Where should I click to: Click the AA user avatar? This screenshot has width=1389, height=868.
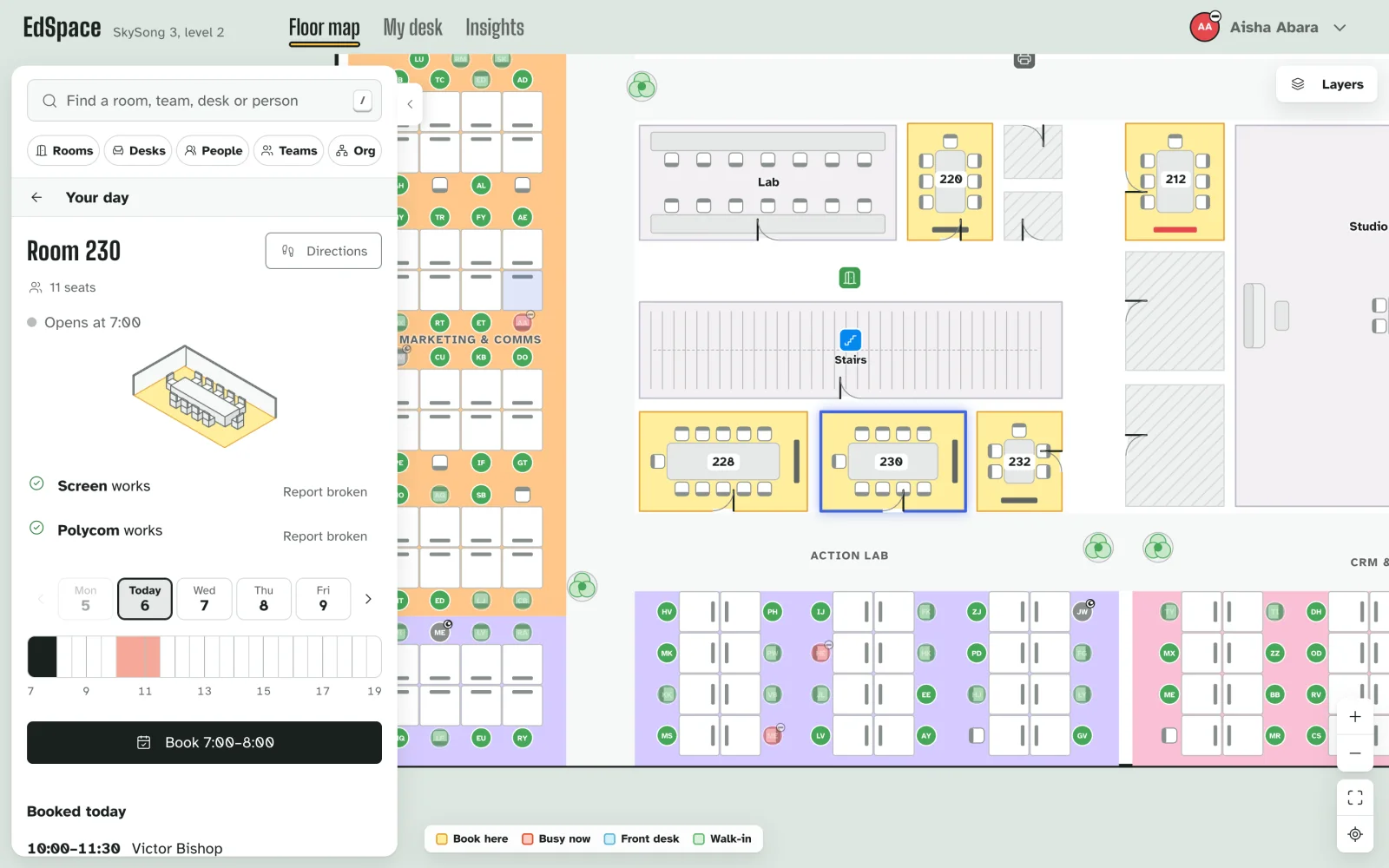[1205, 27]
